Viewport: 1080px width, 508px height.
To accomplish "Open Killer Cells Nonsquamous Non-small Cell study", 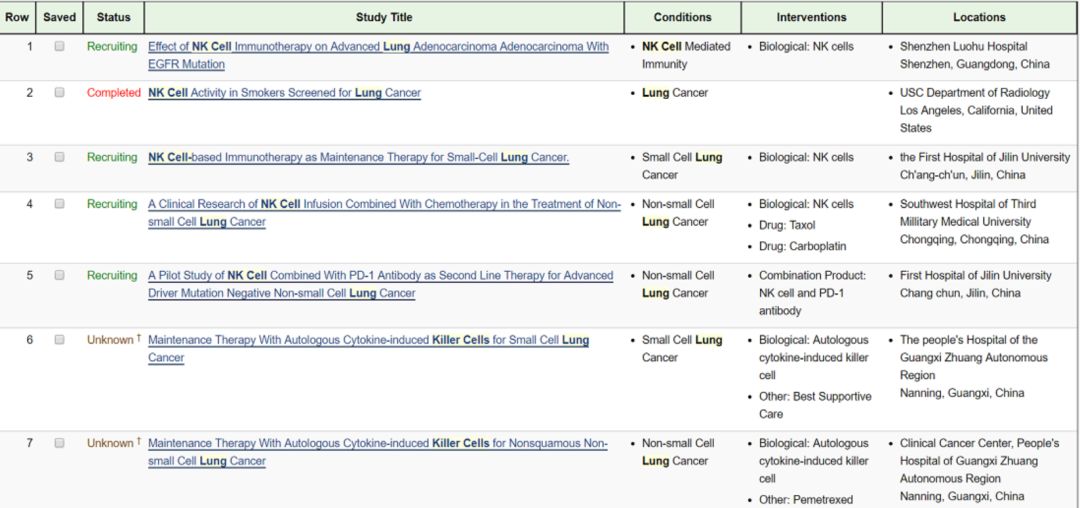I will point(377,443).
